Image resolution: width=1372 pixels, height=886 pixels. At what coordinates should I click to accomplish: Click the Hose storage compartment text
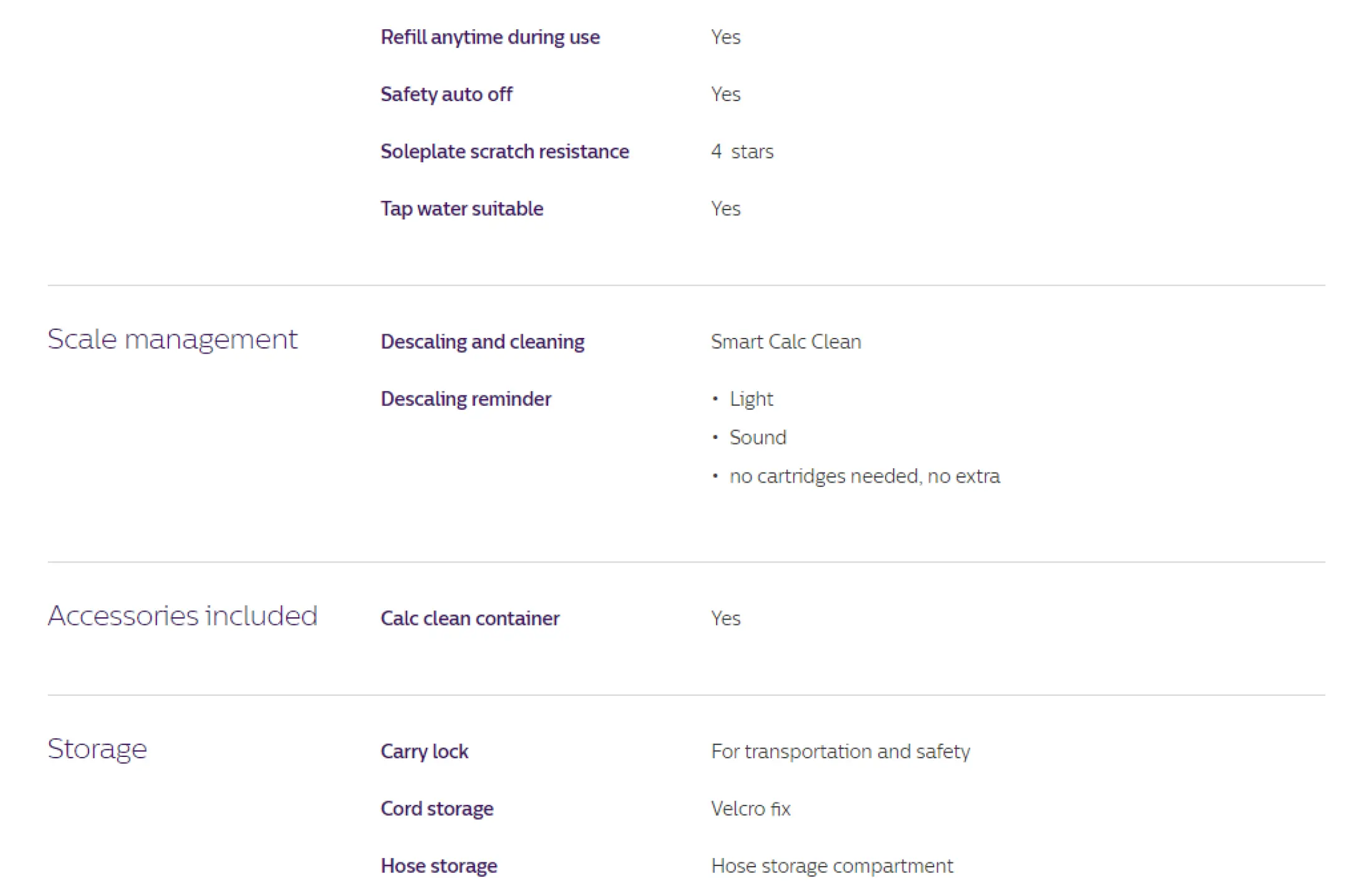pos(832,866)
